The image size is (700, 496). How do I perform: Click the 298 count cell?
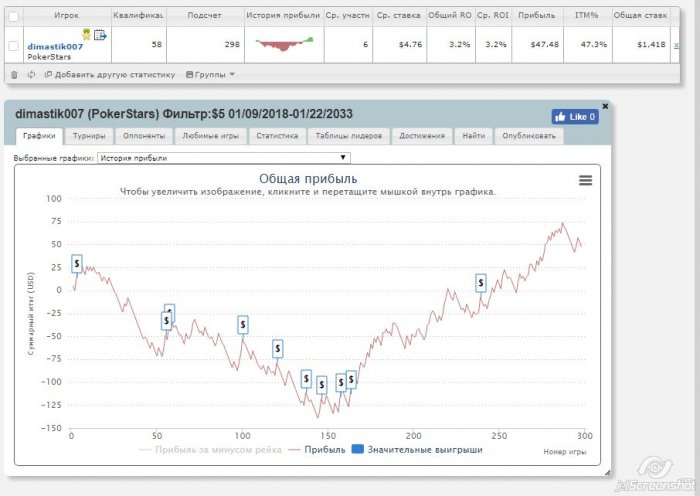[205, 45]
